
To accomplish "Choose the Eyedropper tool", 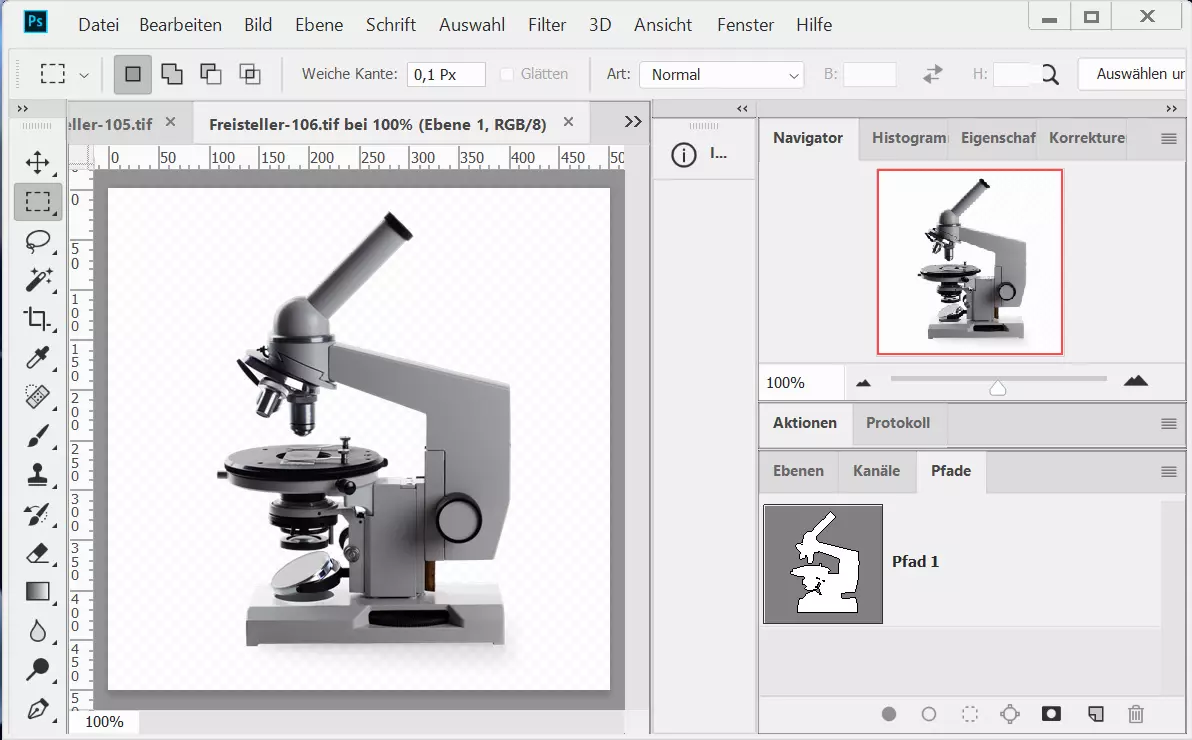I will [x=38, y=358].
